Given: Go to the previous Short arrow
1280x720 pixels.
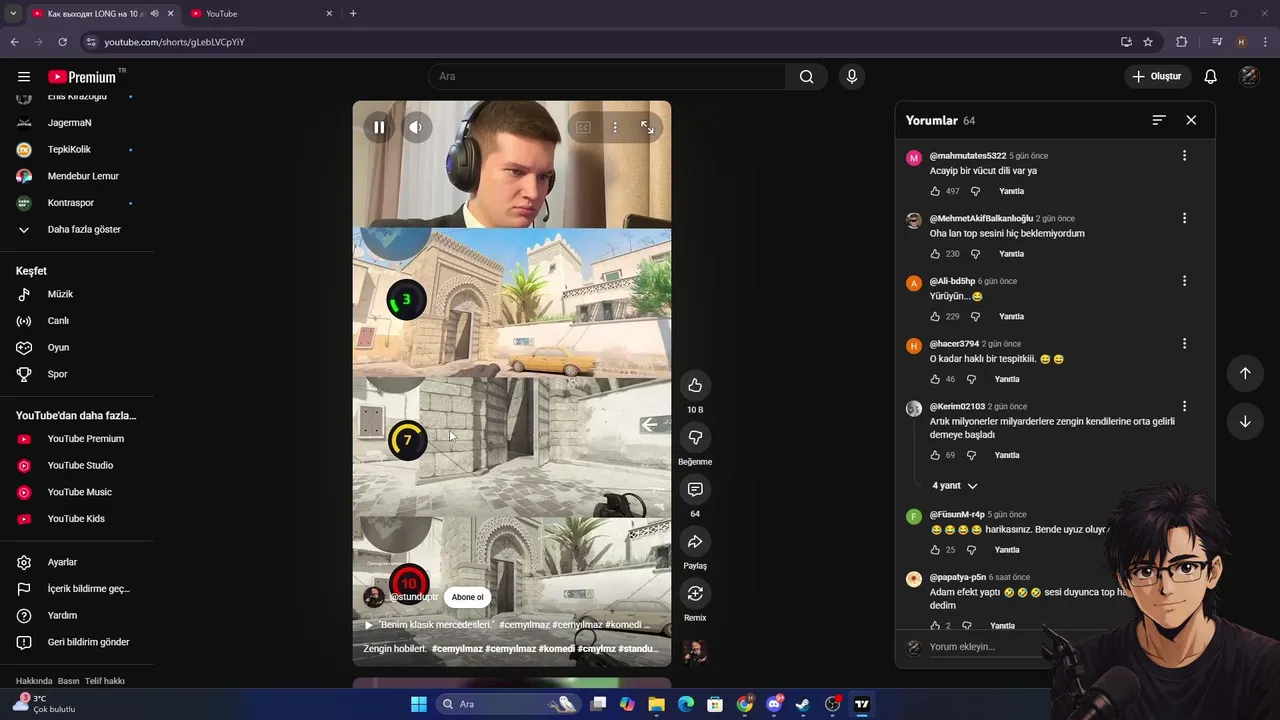Looking at the screenshot, I should click(1245, 373).
